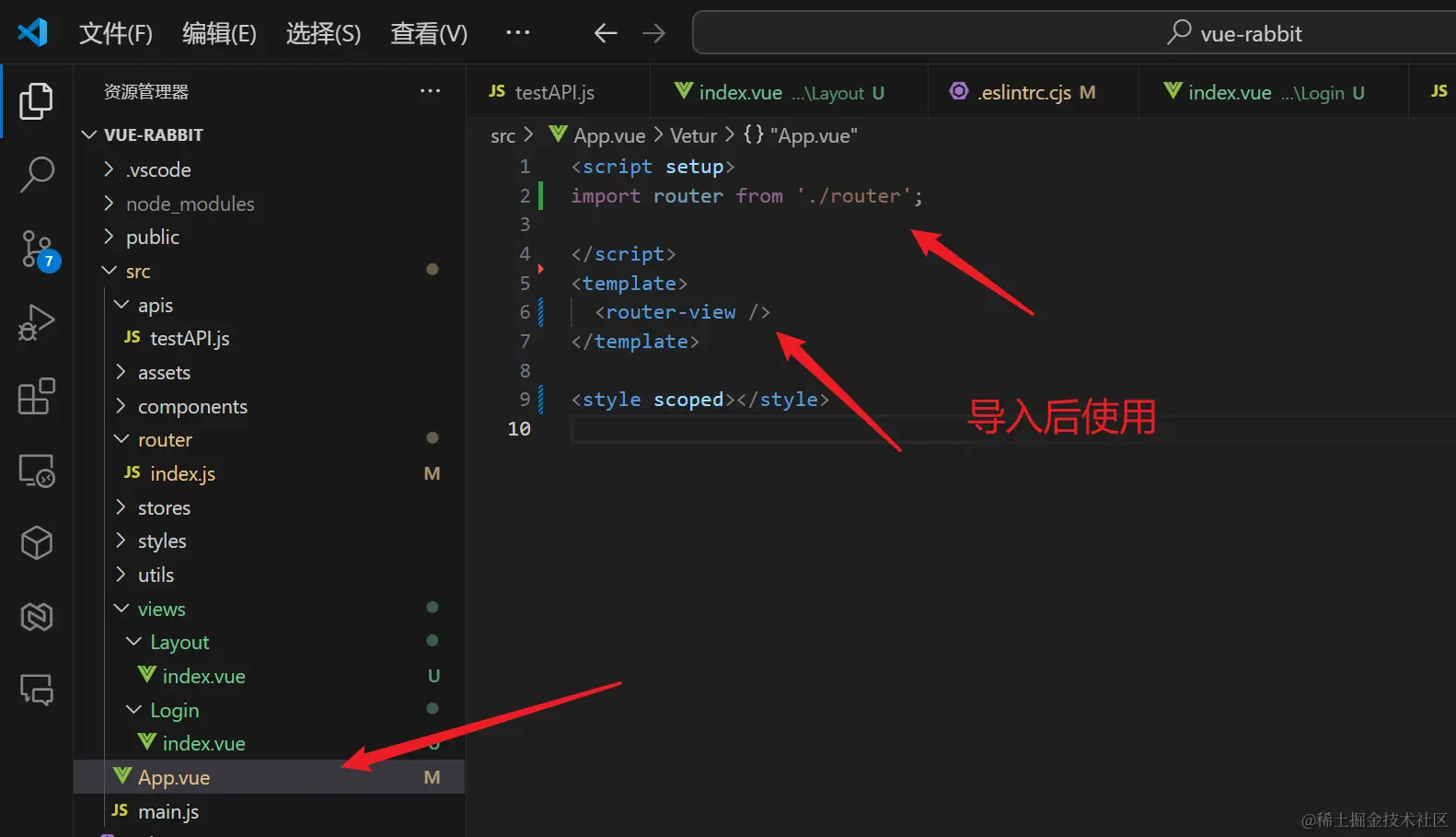Click the src breadcrumb segment
This screenshot has height=837, width=1456.
[503, 135]
